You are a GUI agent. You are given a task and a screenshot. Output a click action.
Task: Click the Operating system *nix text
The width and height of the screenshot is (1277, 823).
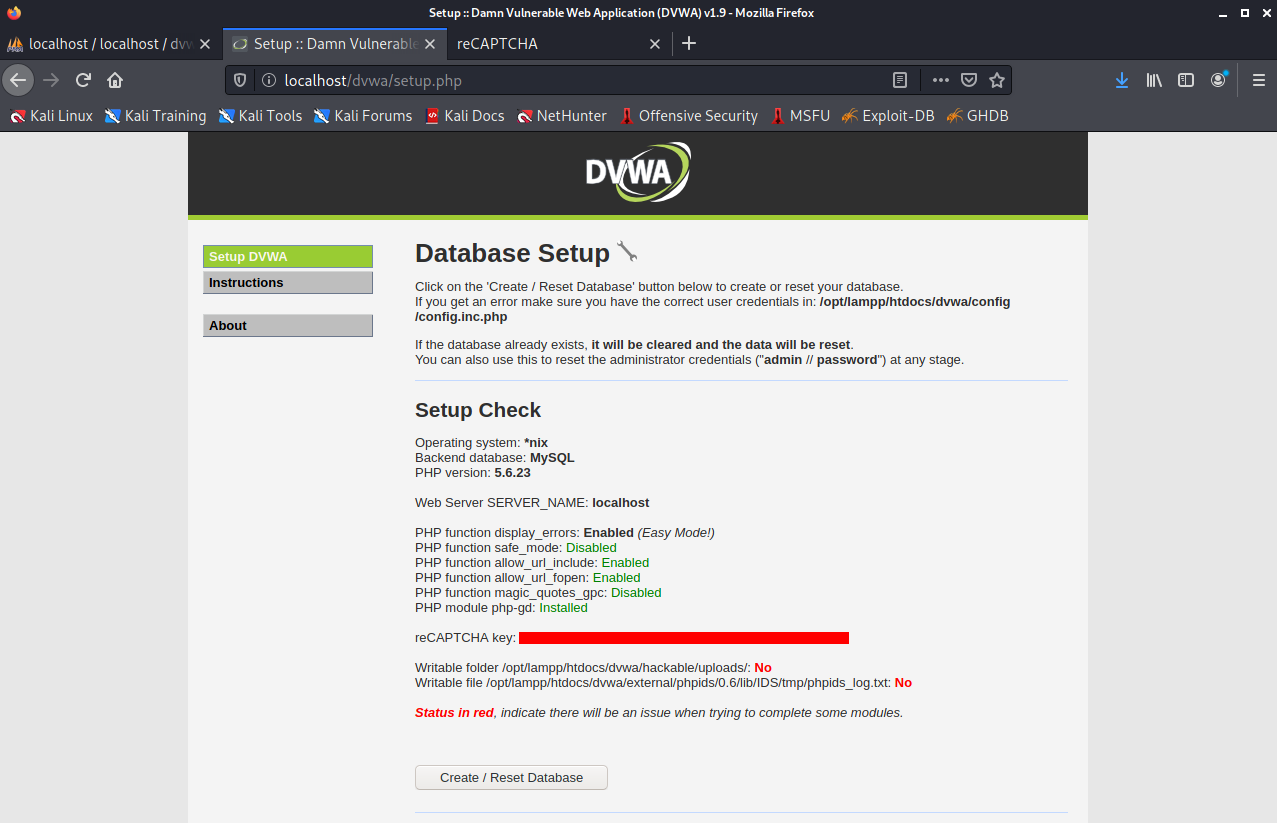(481, 443)
